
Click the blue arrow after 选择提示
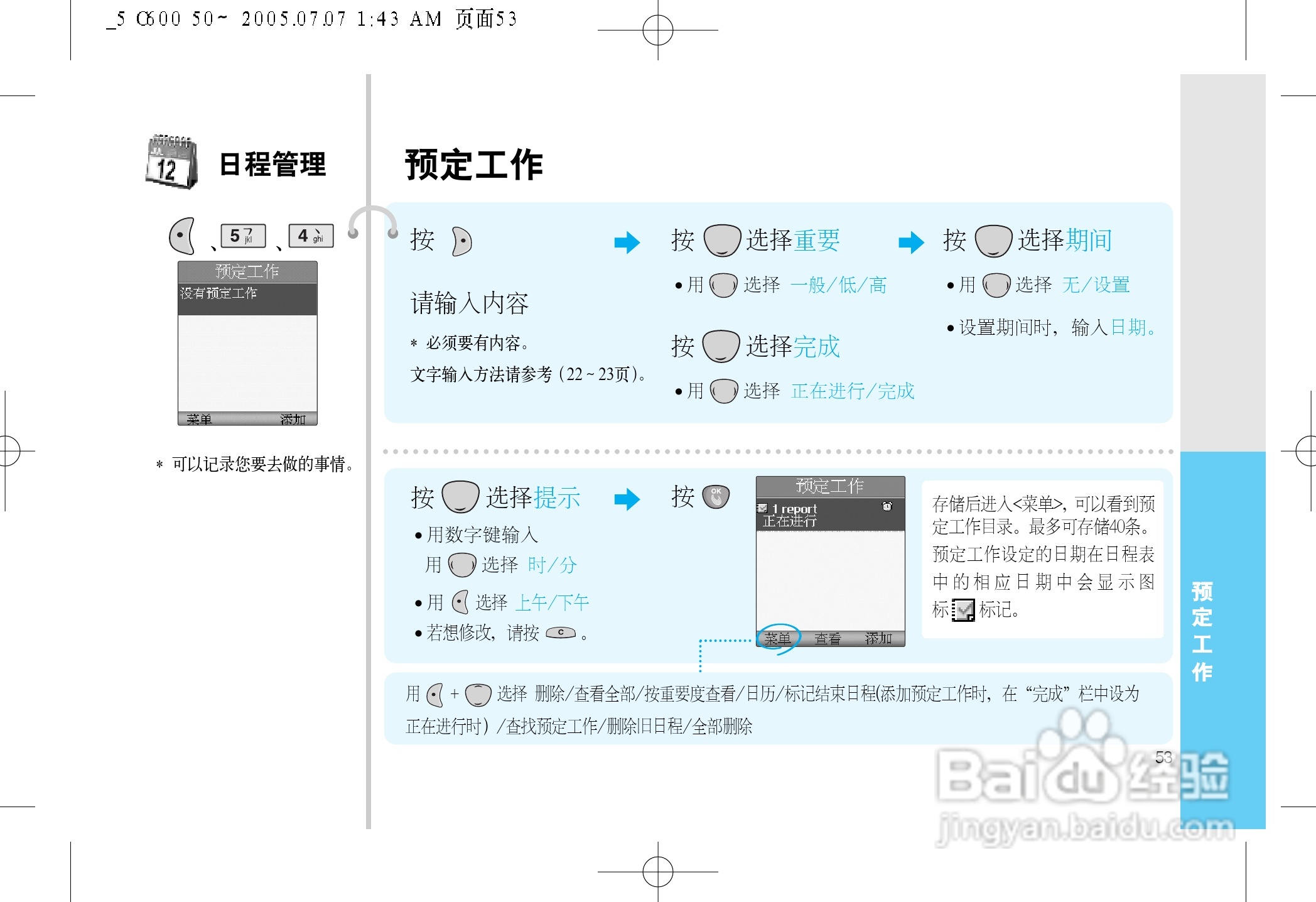627,499
